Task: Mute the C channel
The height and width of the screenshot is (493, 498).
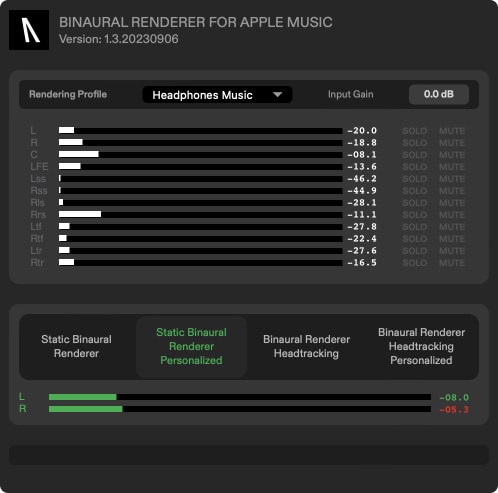Action: 452,155
